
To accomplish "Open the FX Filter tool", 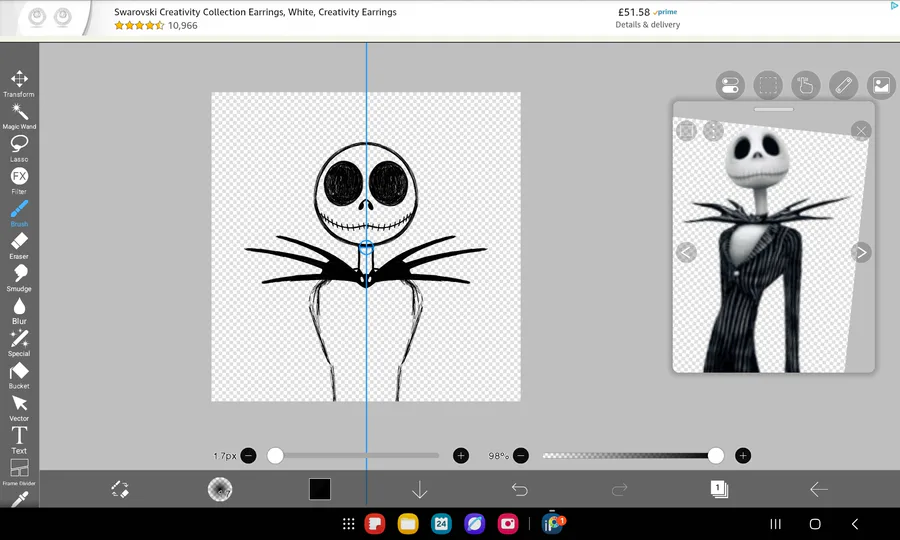I will tap(19, 181).
